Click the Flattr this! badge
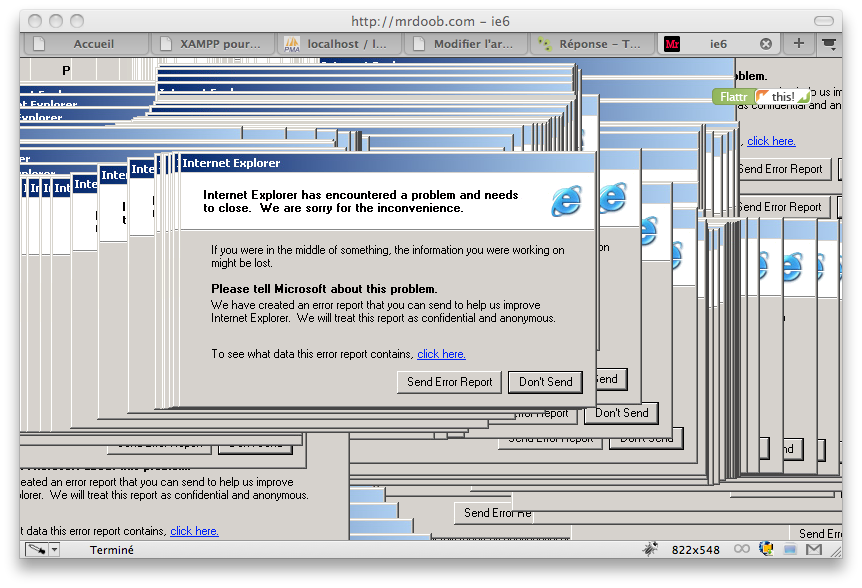This screenshot has height=588, width=862. (x=761, y=97)
